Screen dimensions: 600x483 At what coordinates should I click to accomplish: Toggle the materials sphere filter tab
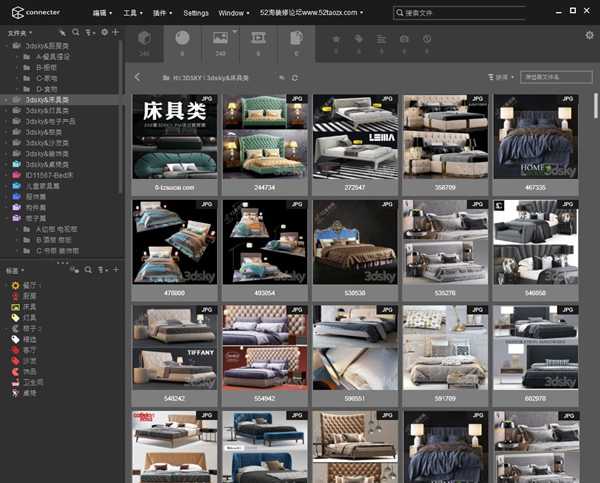coord(182,40)
